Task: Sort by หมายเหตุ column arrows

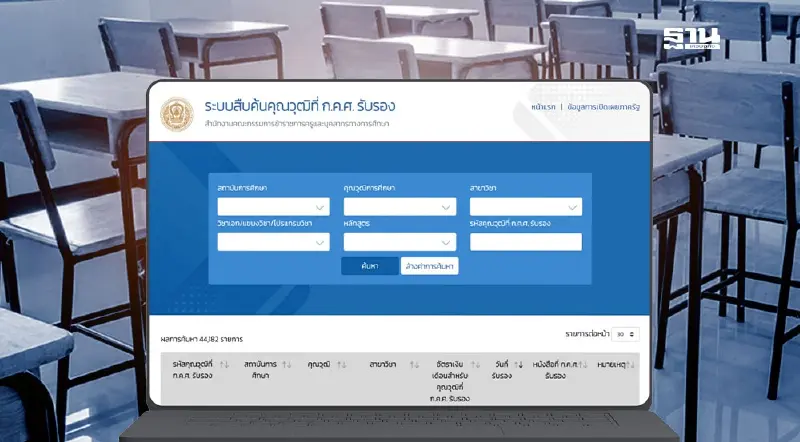Action: click(632, 364)
